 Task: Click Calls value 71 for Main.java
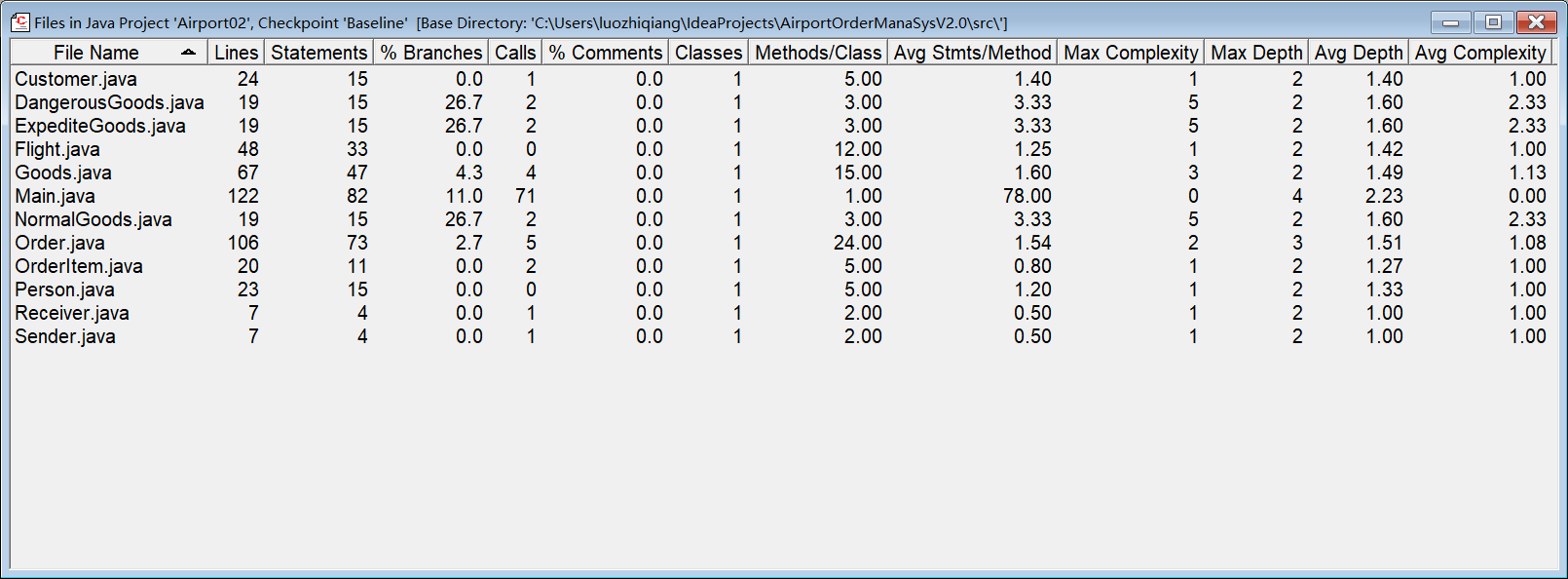(526, 196)
